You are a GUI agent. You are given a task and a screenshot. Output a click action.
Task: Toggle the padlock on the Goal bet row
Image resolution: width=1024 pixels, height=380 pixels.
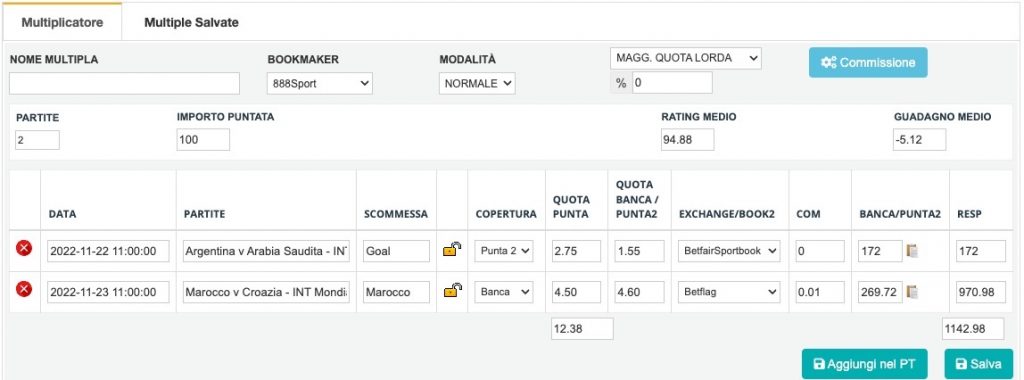pyautogui.click(x=452, y=249)
